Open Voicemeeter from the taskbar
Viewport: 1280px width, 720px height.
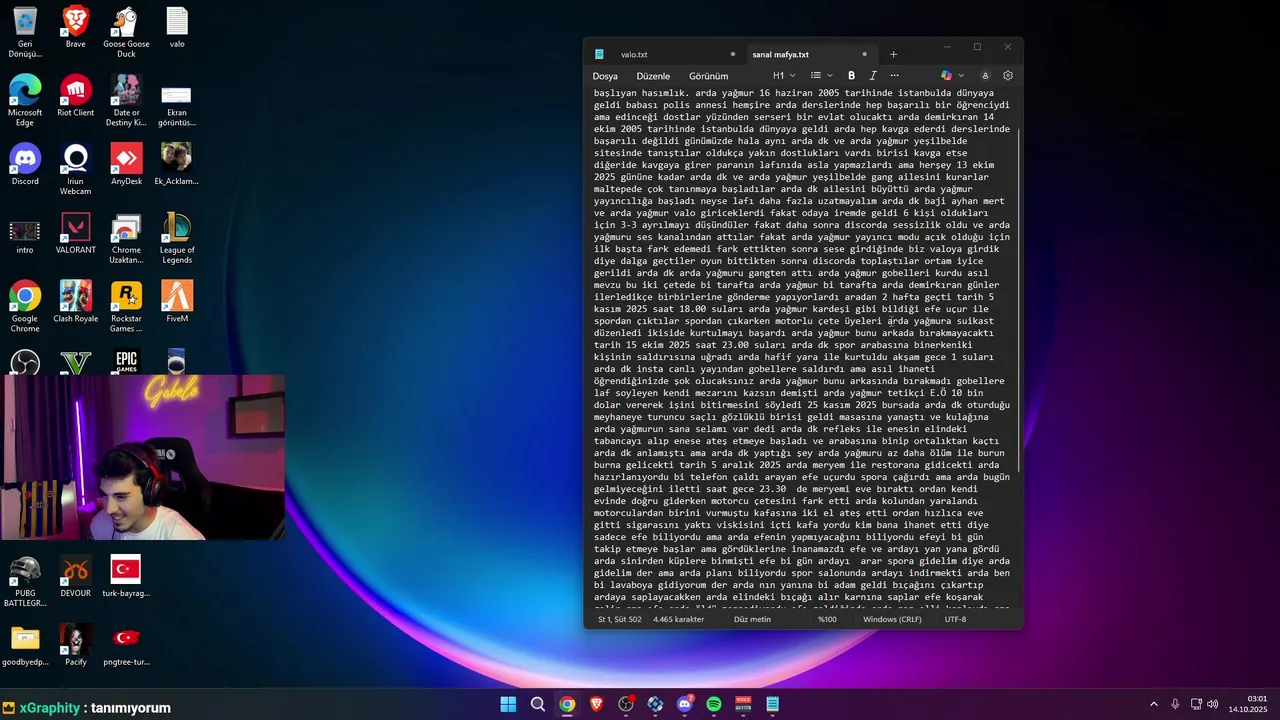coord(743,704)
